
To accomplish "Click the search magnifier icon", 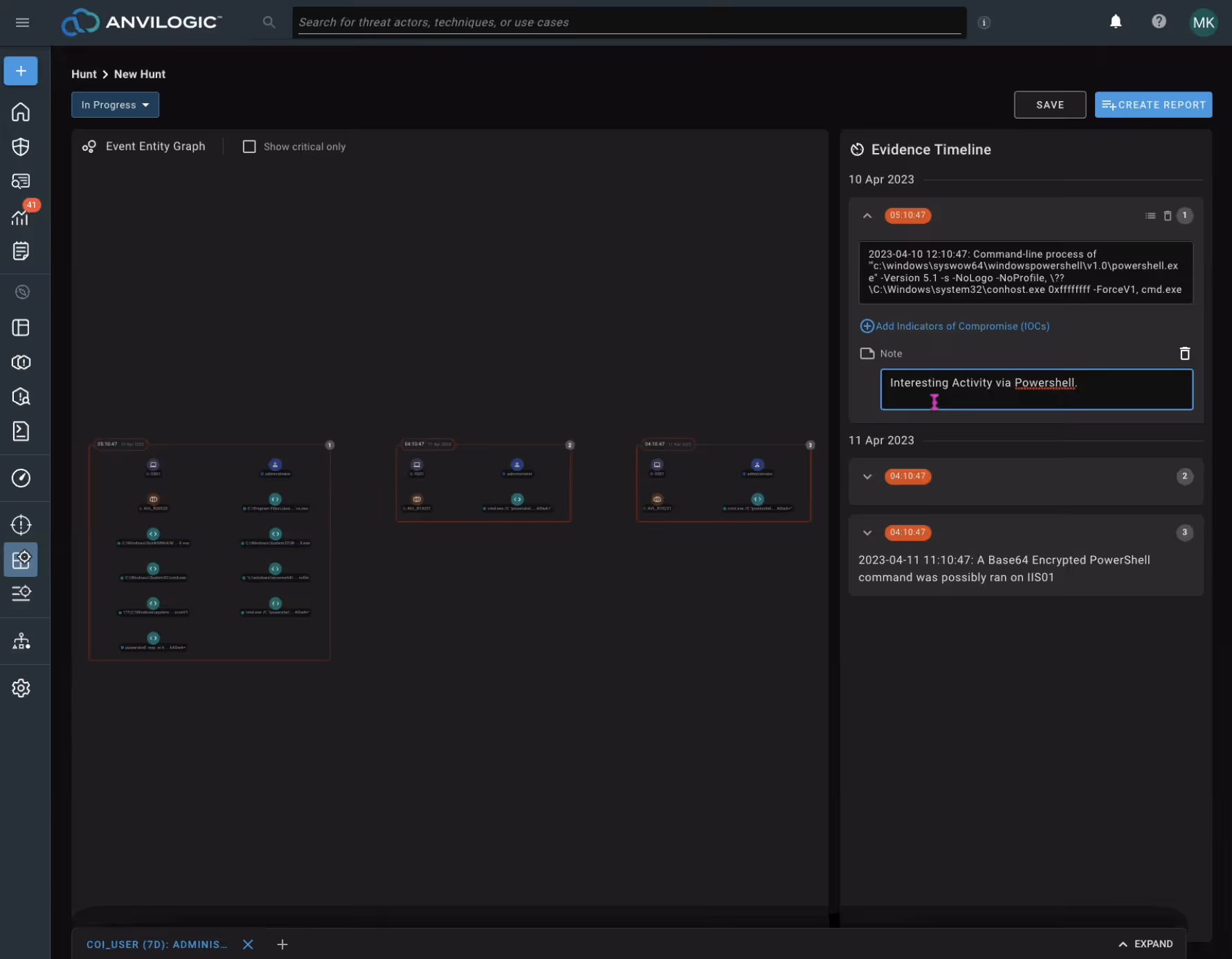I will click(269, 22).
